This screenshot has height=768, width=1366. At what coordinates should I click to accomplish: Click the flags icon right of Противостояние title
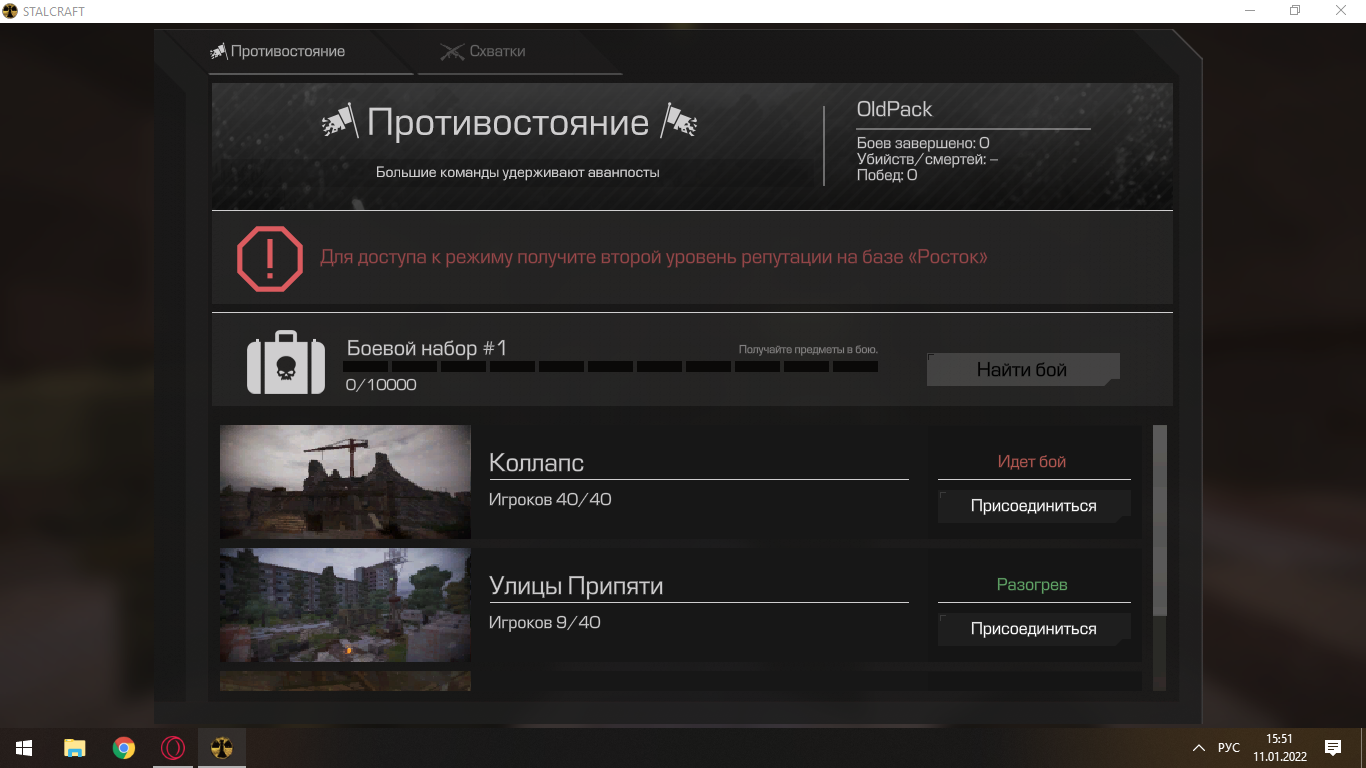(678, 123)
